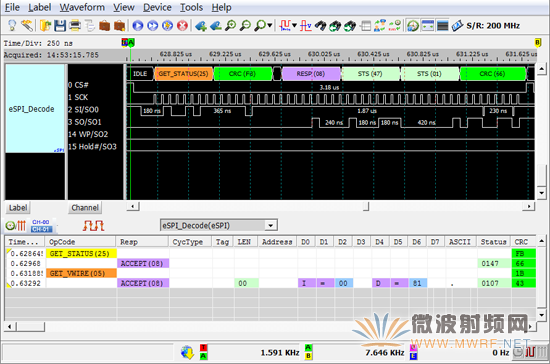The width and height of the screenshot is (550, 364).
Task: Expand the trigger waveform dropdown arrow
Action: [x=294, y=26]
